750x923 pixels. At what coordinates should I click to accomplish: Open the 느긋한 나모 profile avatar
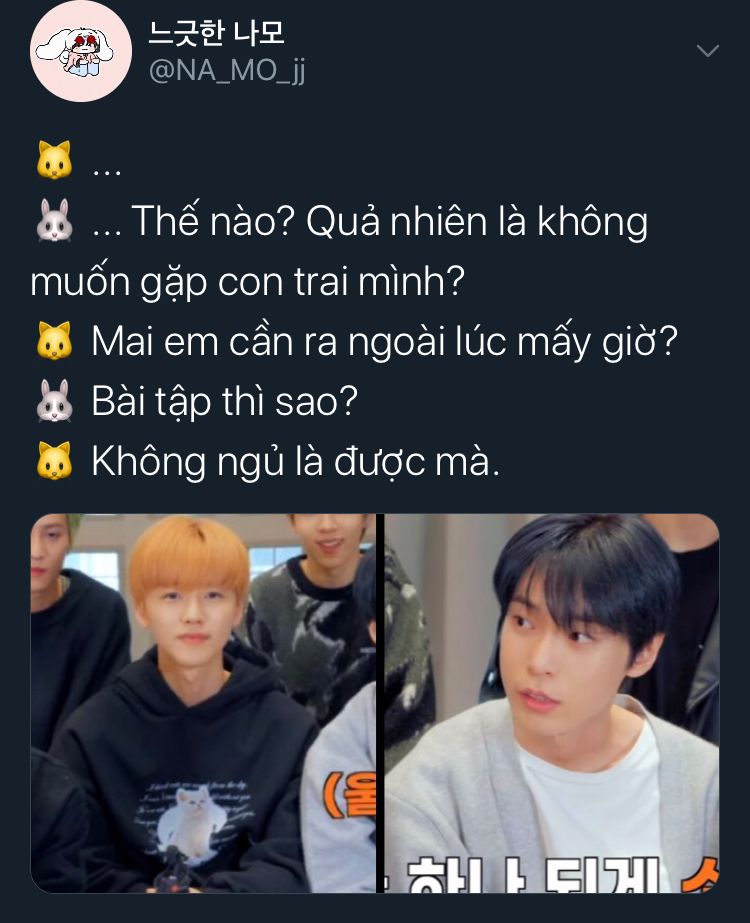(x=81, y=51)
